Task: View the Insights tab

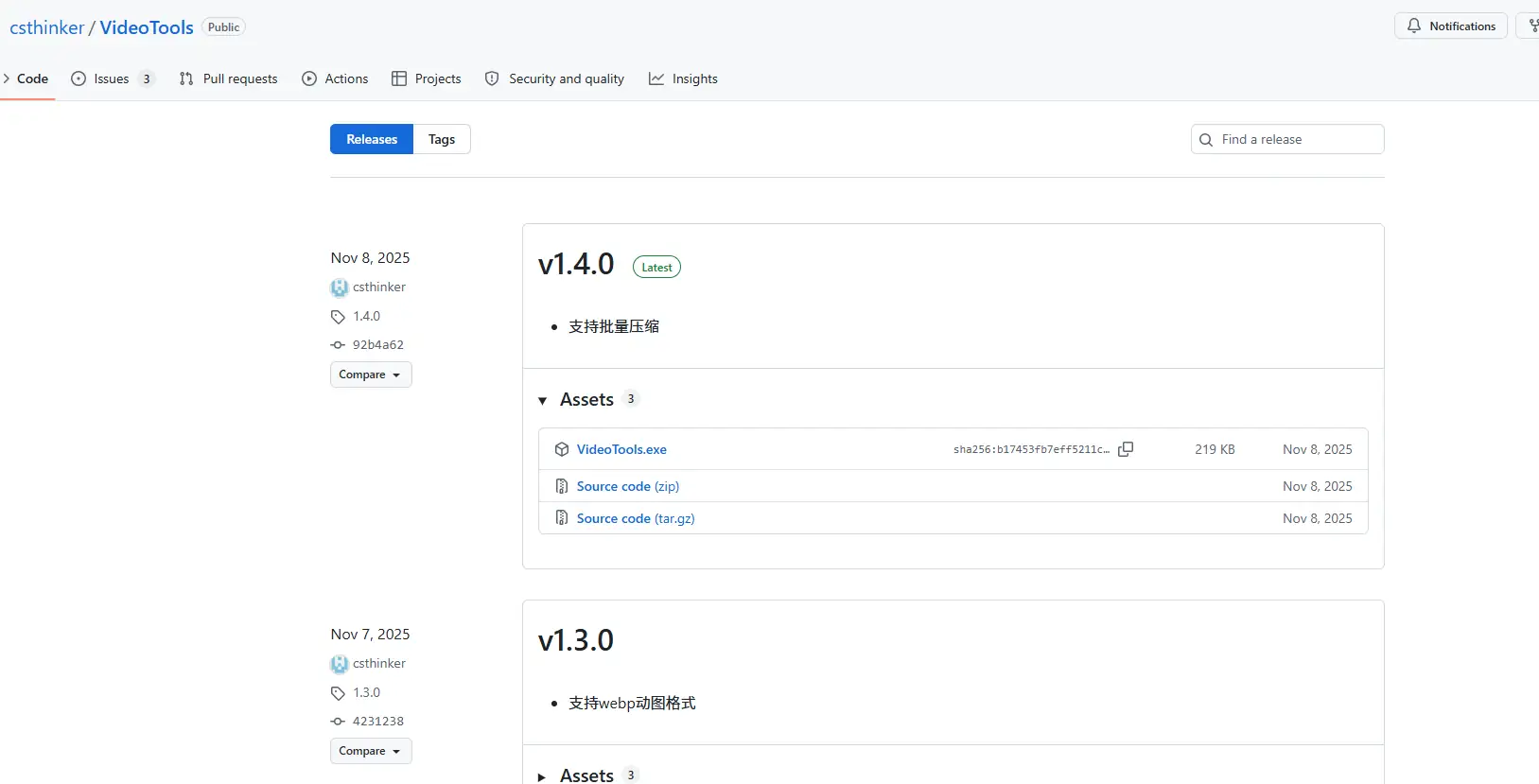Action: pos(683,78)
